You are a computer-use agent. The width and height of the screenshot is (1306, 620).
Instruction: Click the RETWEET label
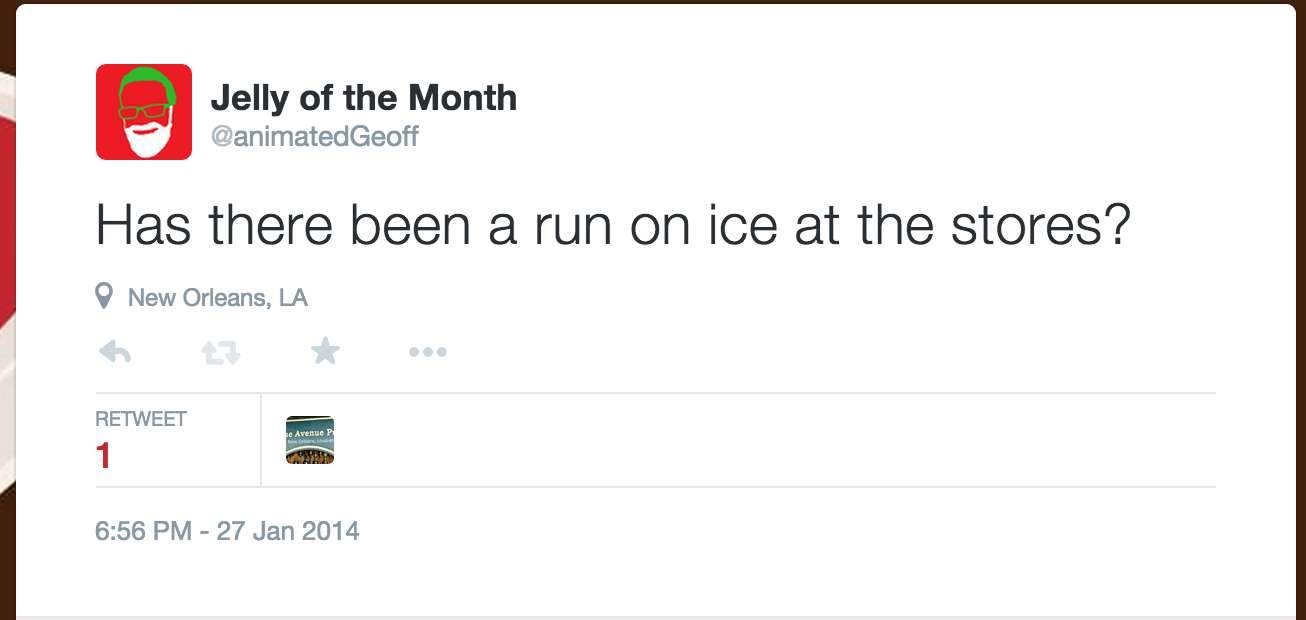pos(141,419)
